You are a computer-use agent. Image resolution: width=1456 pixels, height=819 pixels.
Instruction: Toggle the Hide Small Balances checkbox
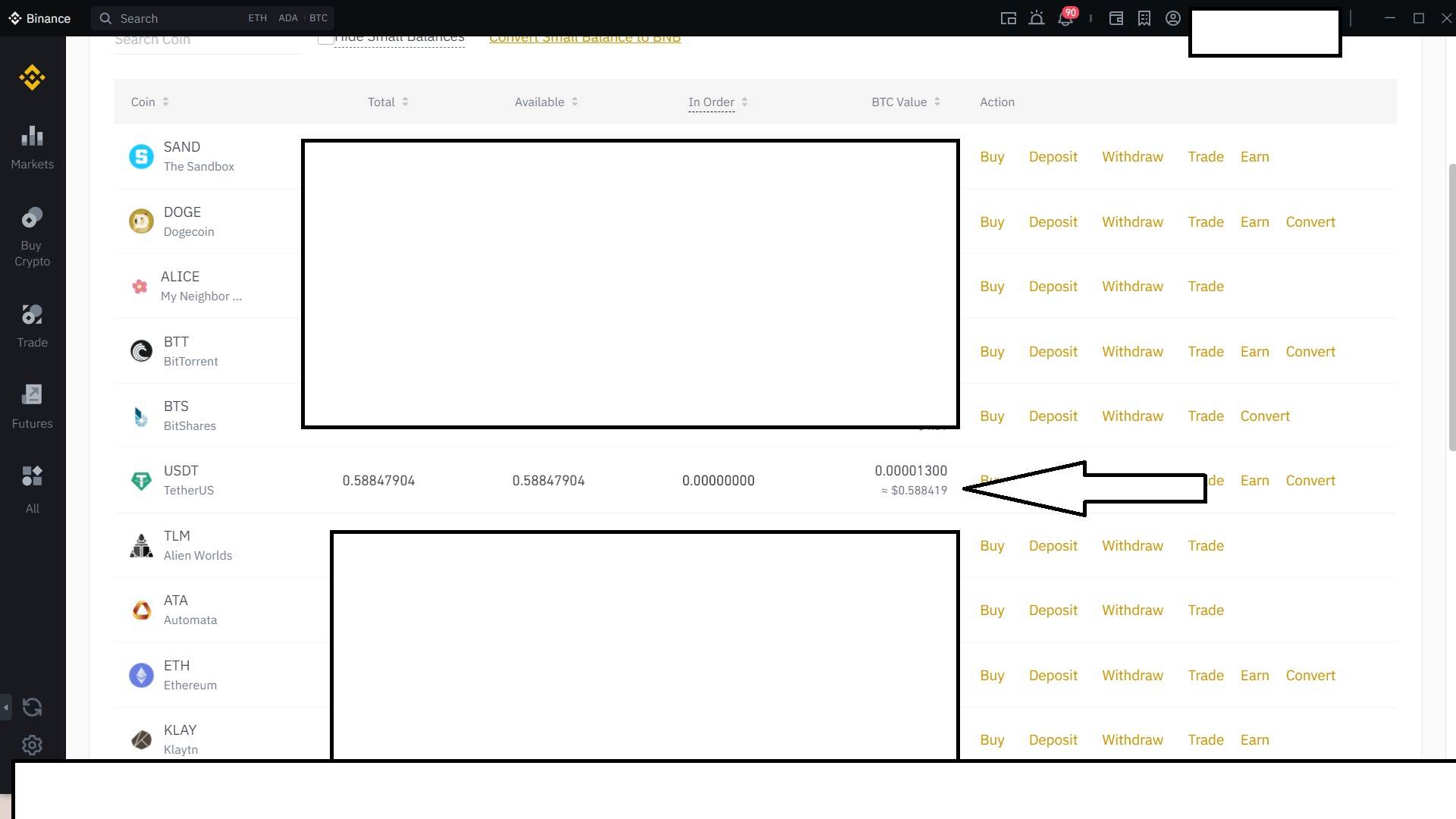coord(326,39)
